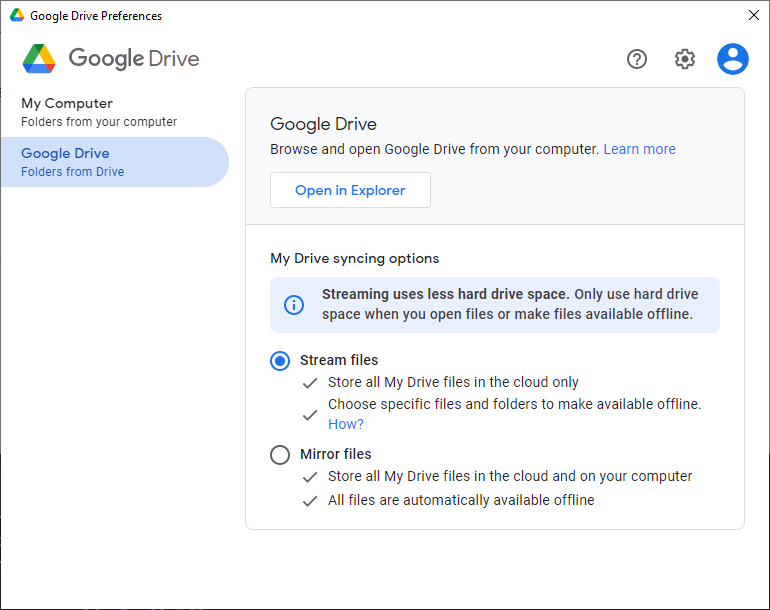Screen dimensions: 770x610
Task: Click the blue account profile avatar
Action: click(733, 59)
